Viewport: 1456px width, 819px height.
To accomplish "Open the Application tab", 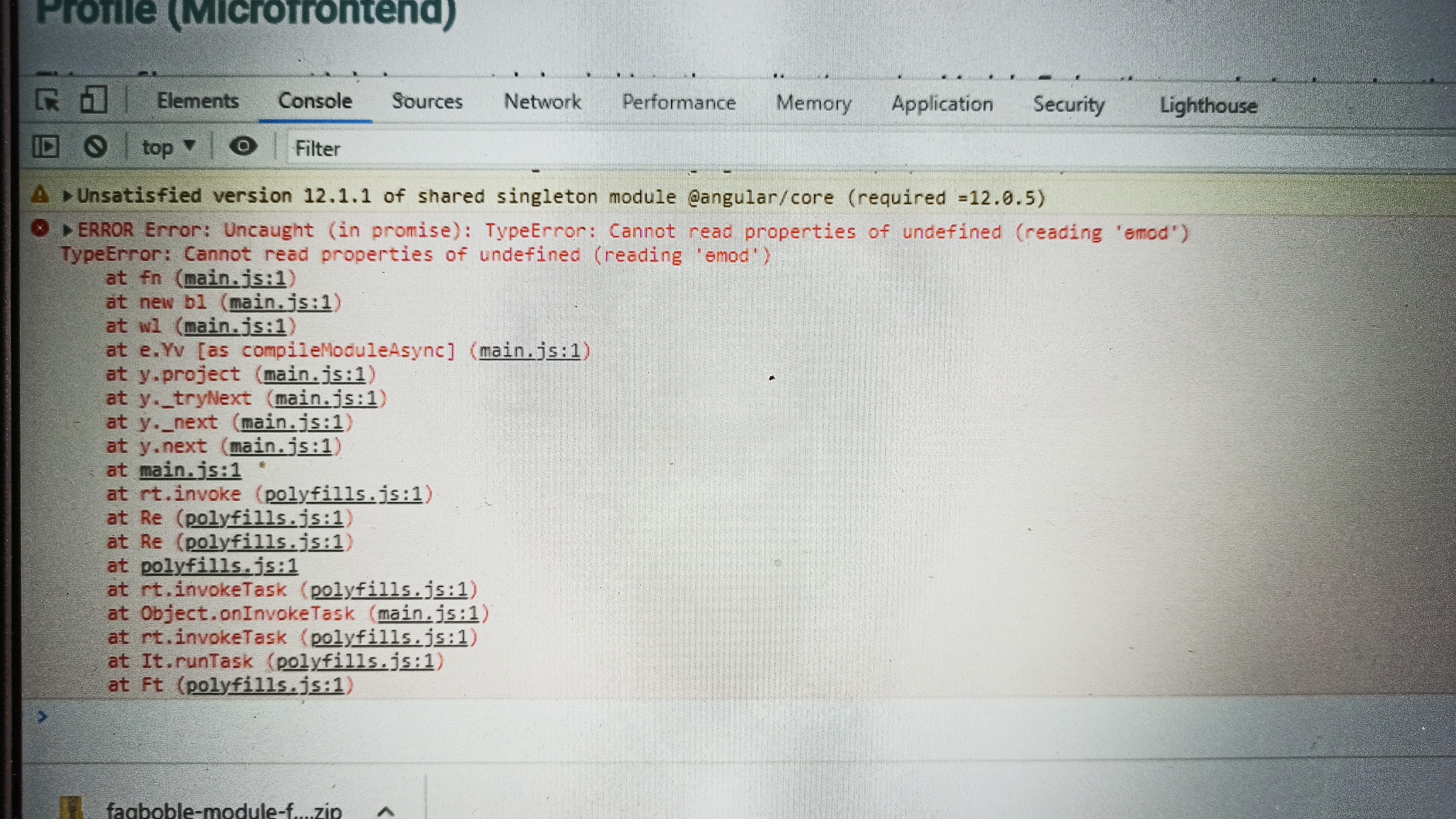I will (x=942, y=104).
